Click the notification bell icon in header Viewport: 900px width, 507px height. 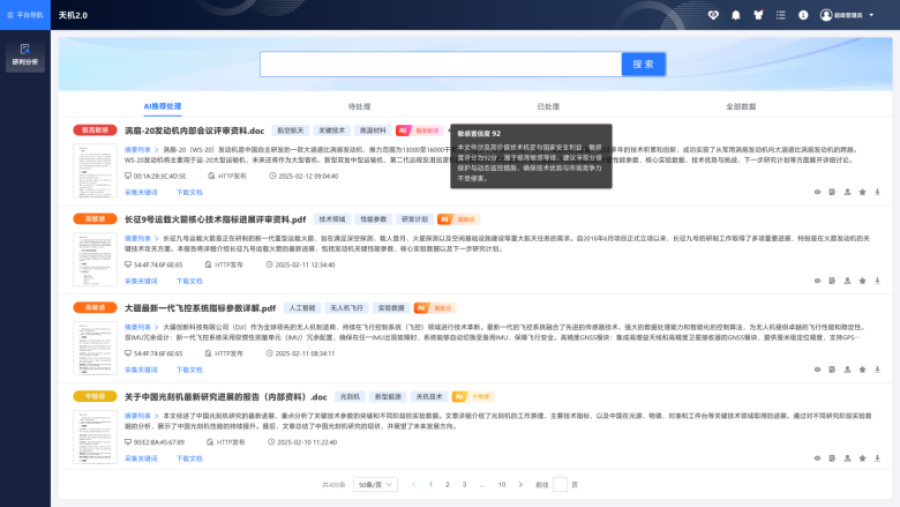click(736, 15)
